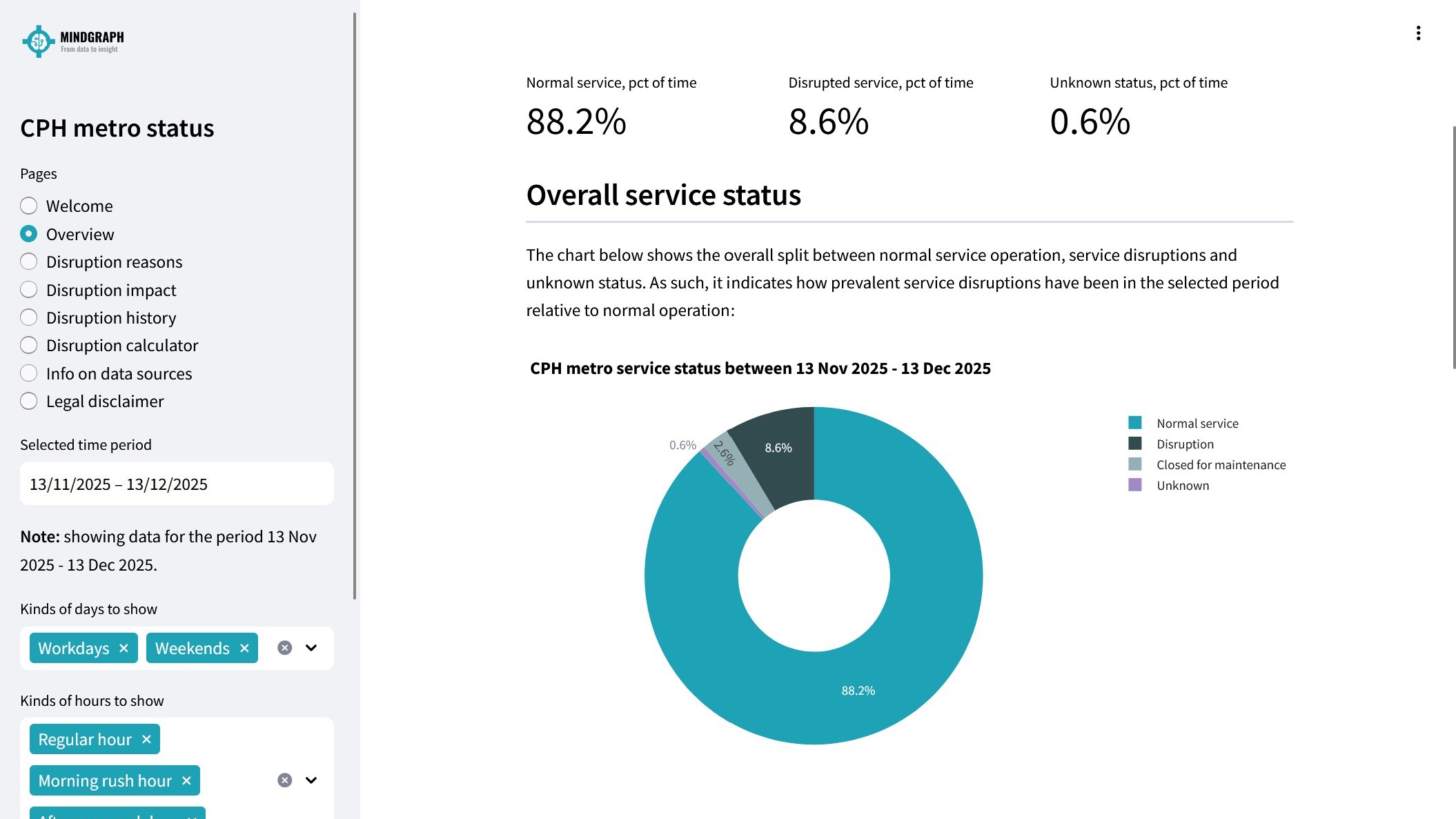Remove the Weekends filter tag

(x=244, y=648)
